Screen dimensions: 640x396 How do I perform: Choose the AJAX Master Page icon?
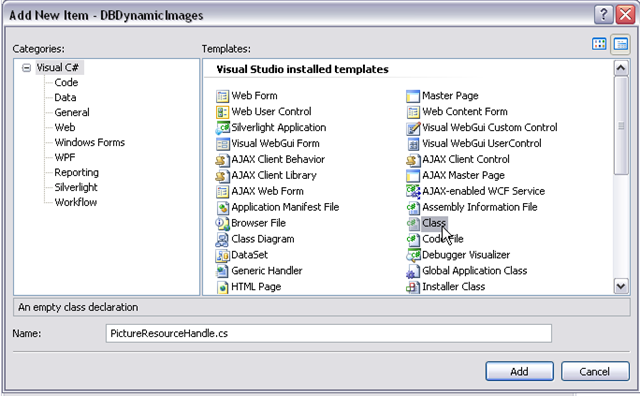tap(413, 176)
